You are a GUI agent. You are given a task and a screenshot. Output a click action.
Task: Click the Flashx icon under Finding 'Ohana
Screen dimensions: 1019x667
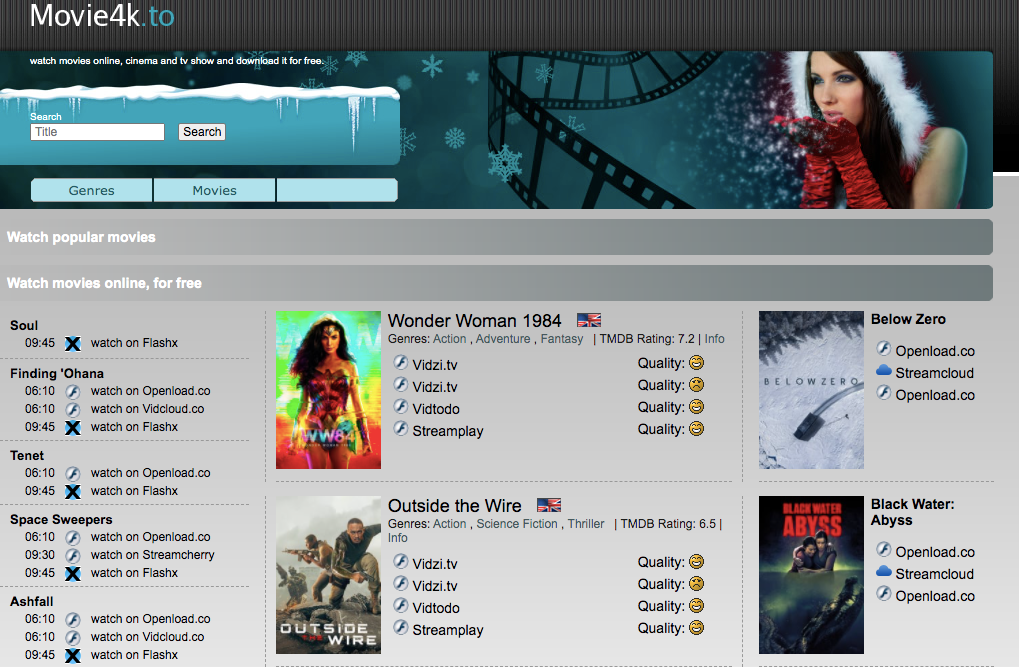tap(73, 428)
